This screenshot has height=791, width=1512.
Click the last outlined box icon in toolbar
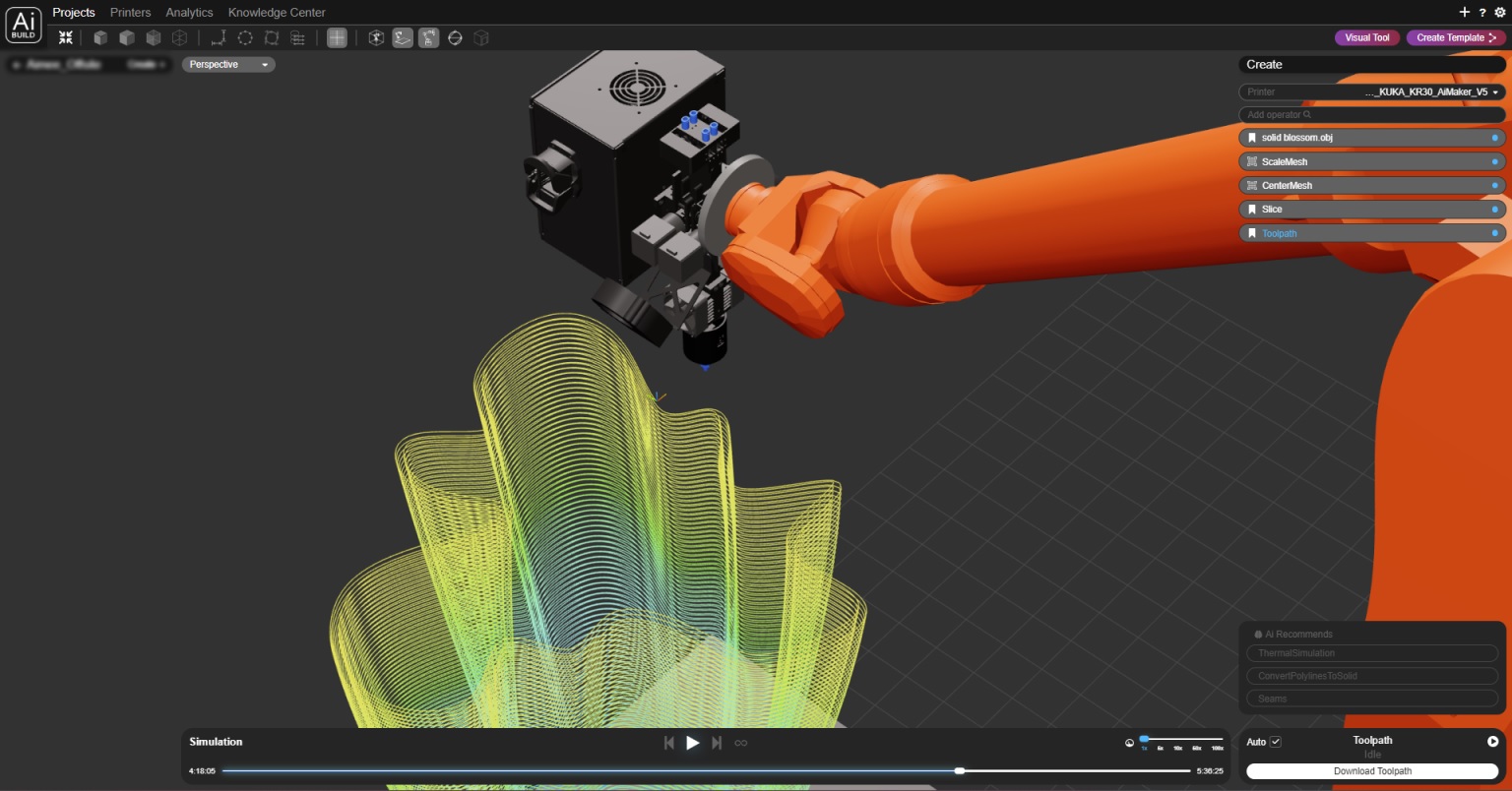(x=481, y=37)
